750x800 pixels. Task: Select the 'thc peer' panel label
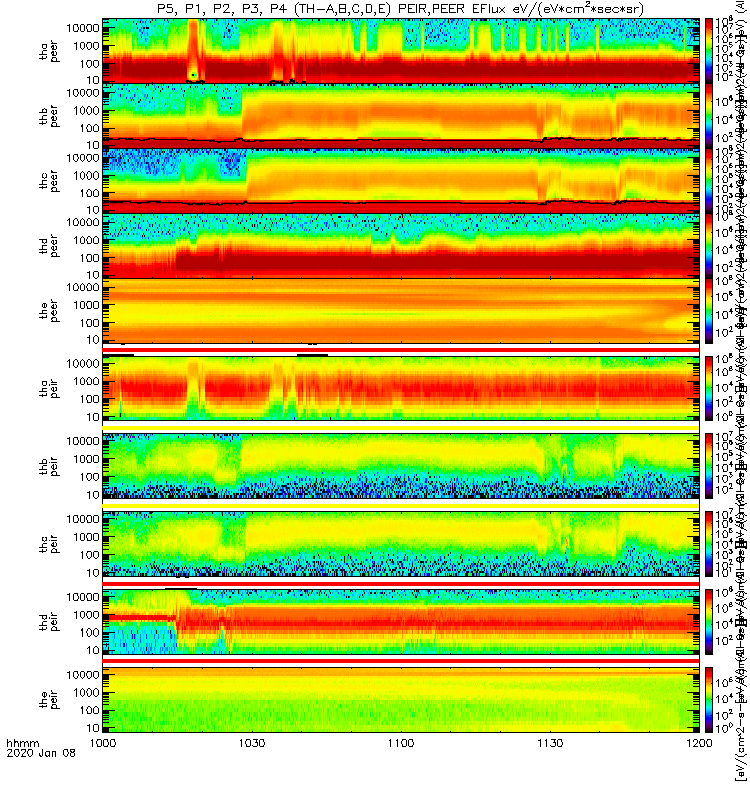click(49, 181)
